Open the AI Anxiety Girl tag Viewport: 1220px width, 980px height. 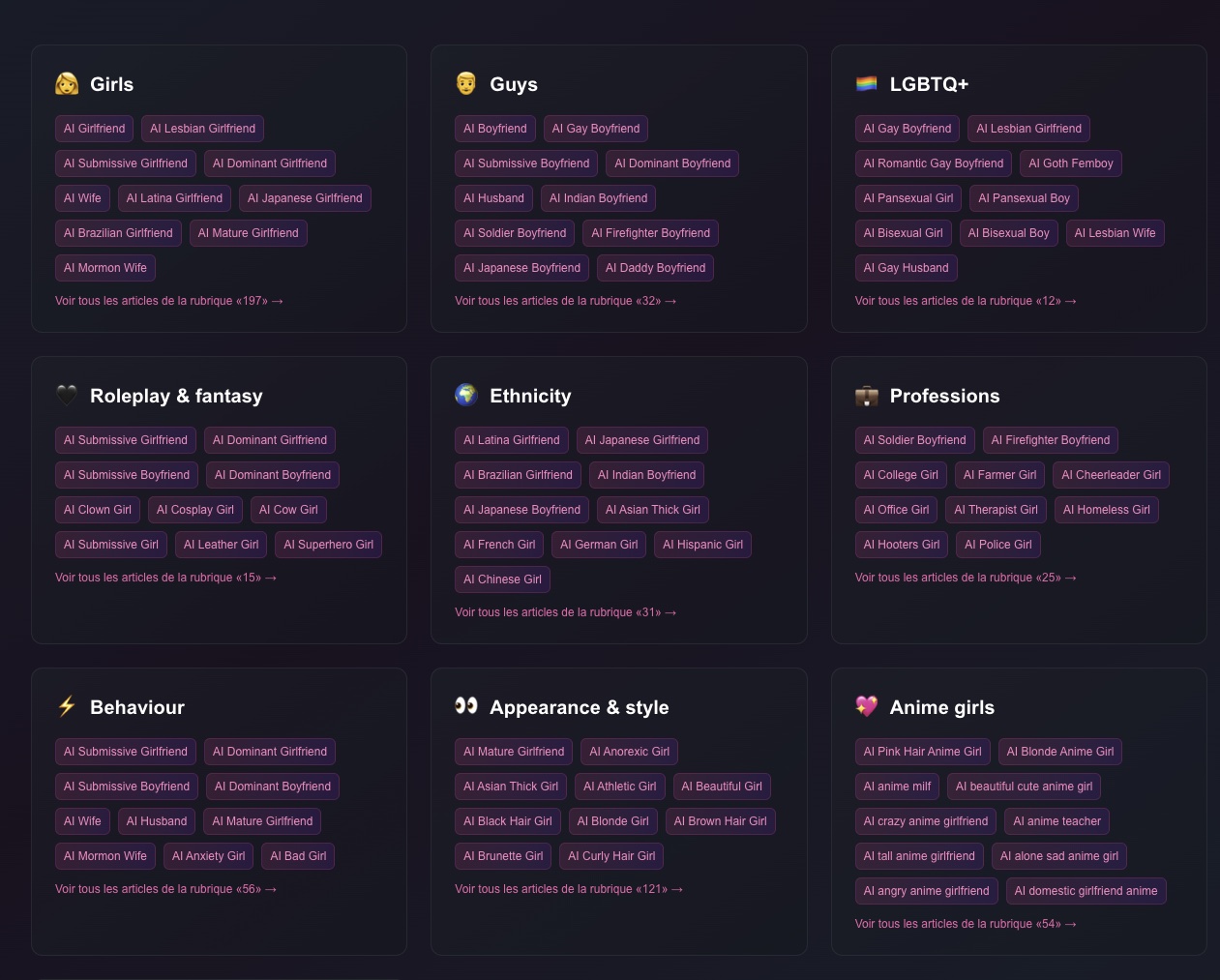tap(208, 856)
